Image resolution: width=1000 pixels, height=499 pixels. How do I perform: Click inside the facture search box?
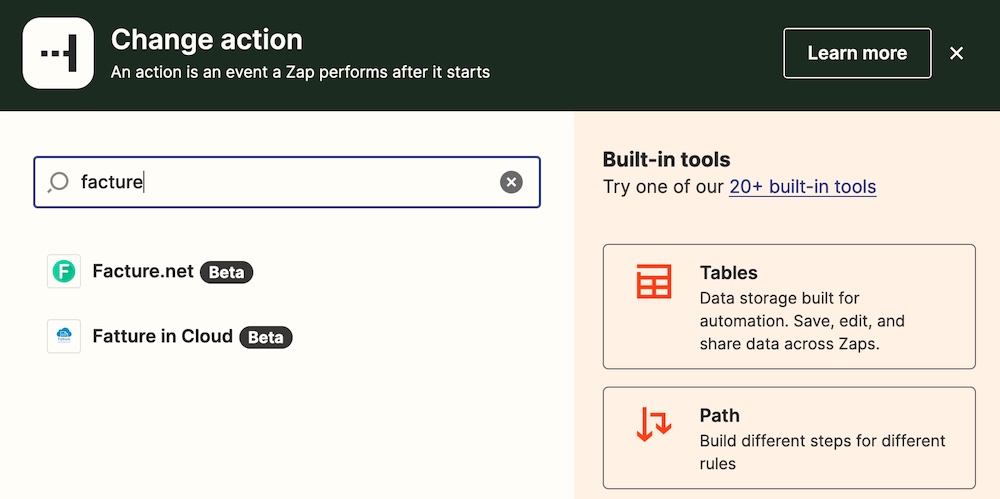point(287,182)
